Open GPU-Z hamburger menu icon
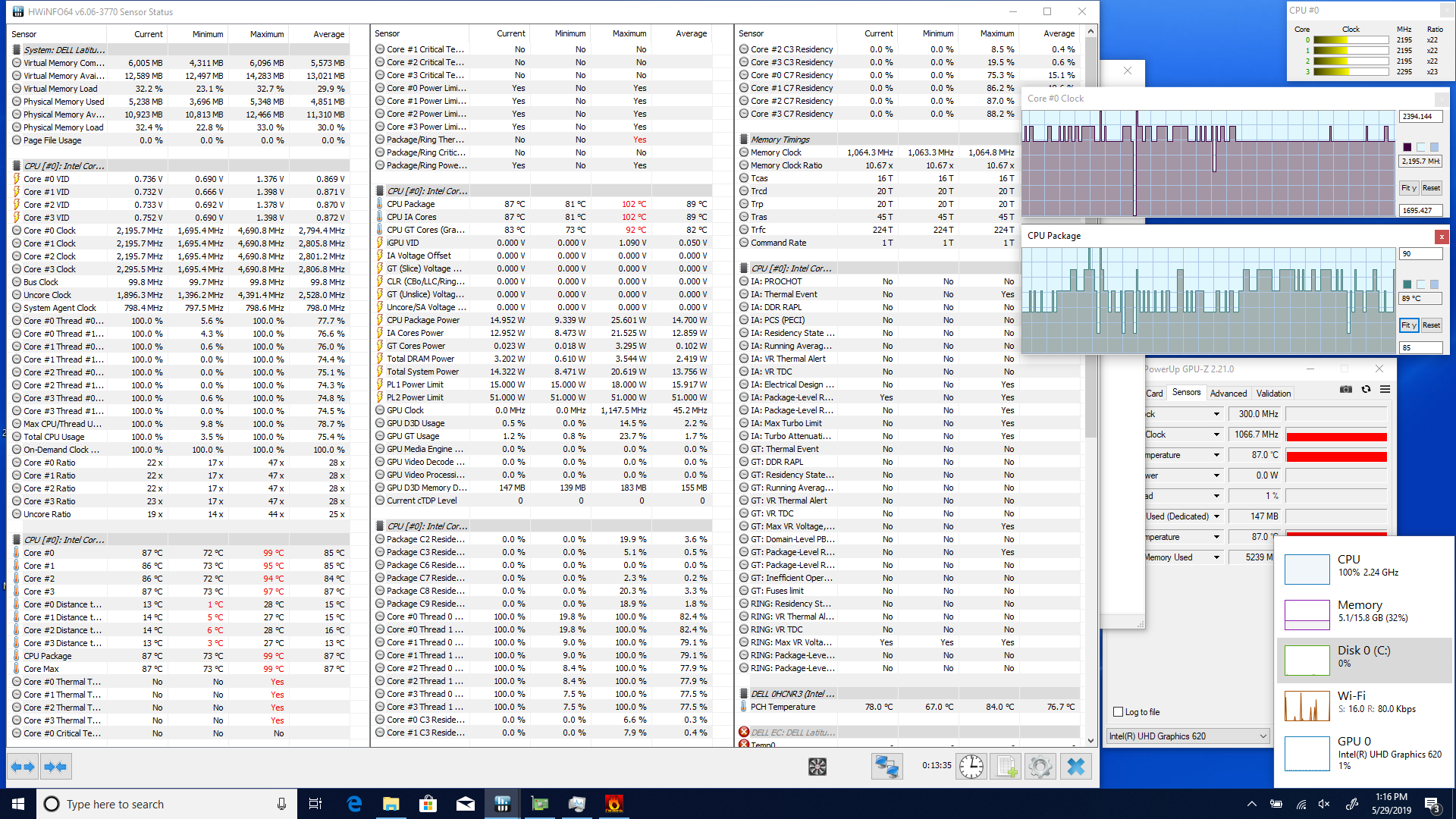Screen dimensions: 1456x819 point(1385,389)
